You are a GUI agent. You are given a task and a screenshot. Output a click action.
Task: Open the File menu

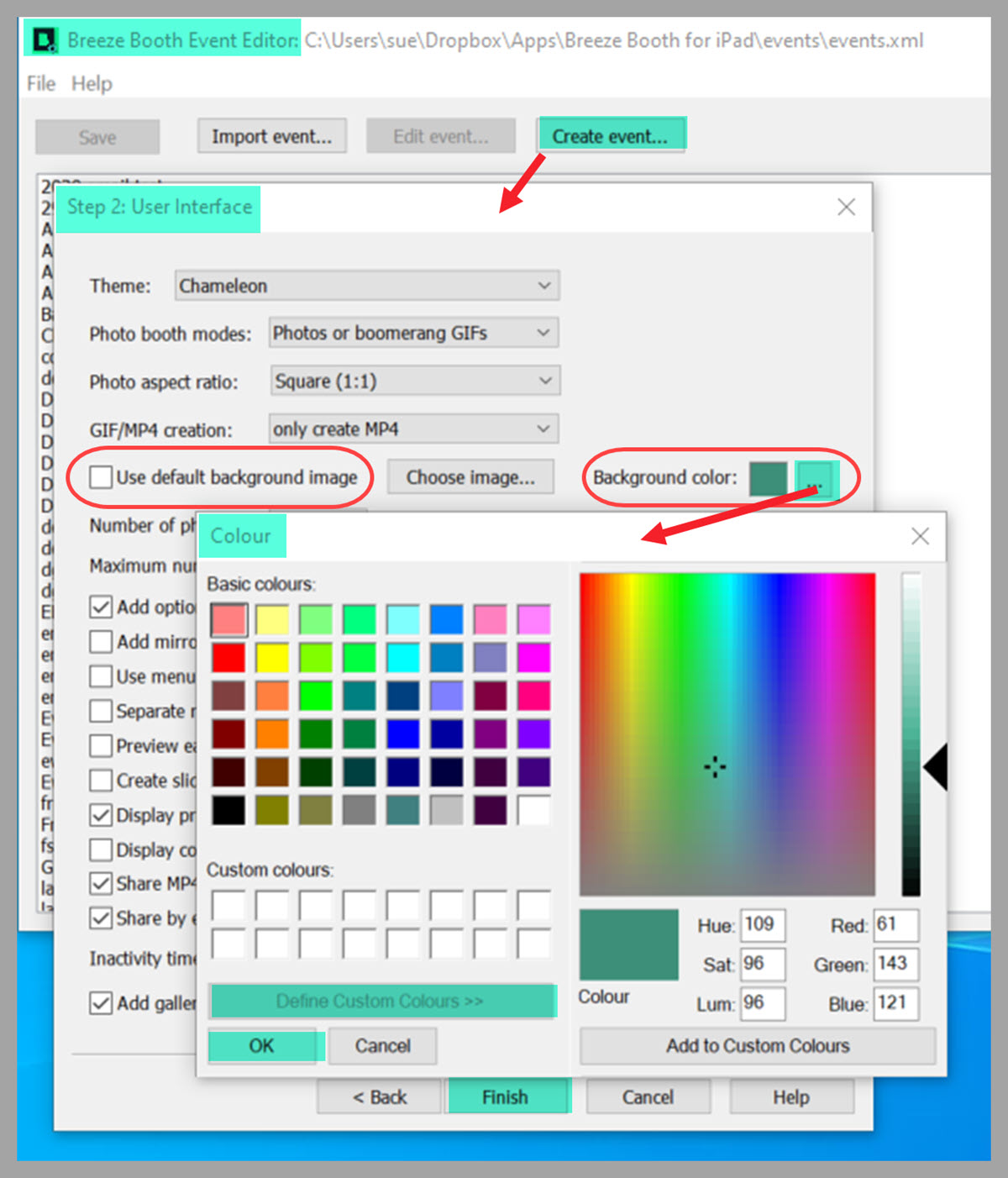40,83
